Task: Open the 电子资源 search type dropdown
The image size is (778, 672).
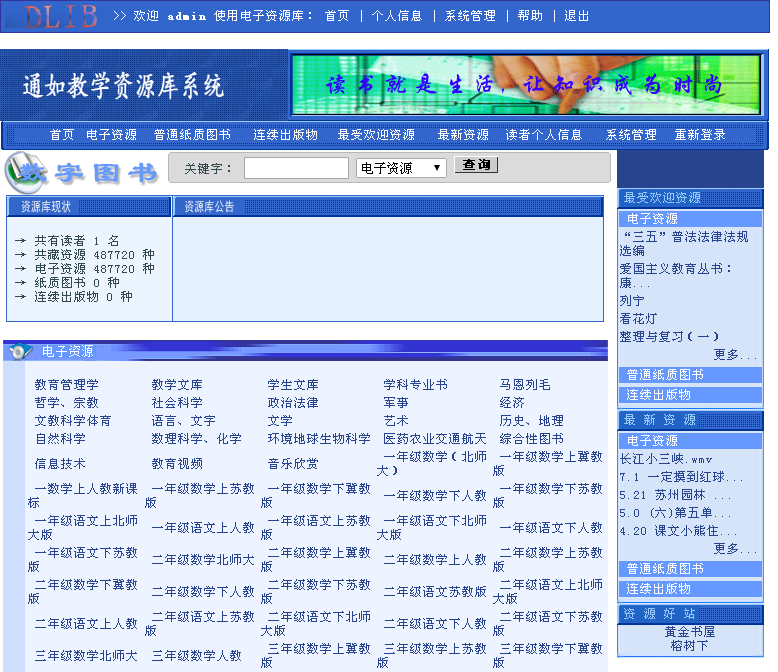Action: point(401,168)
